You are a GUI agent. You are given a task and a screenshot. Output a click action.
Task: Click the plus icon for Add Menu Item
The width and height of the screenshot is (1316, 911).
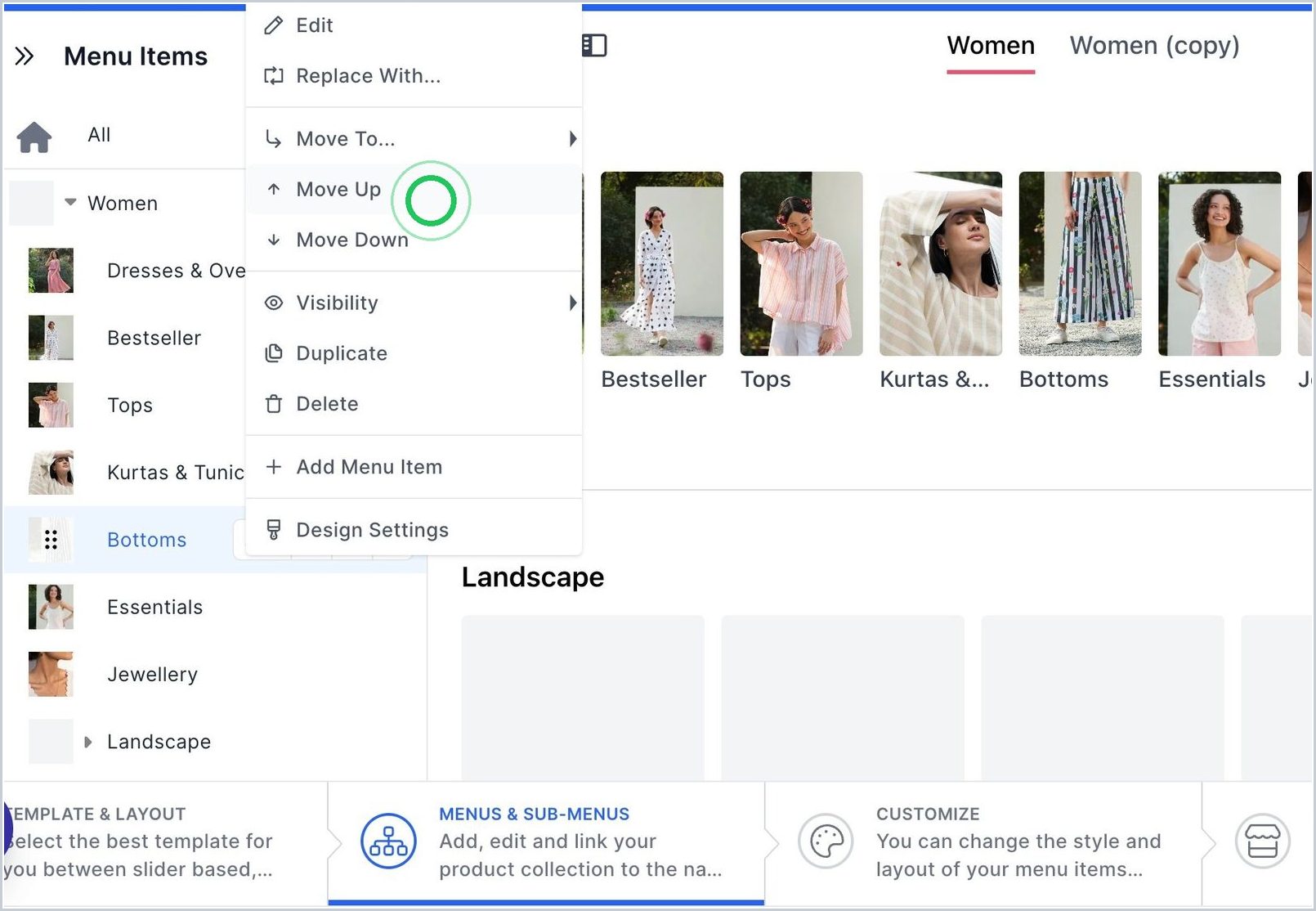pyautogui.click(x=274, y=467)
